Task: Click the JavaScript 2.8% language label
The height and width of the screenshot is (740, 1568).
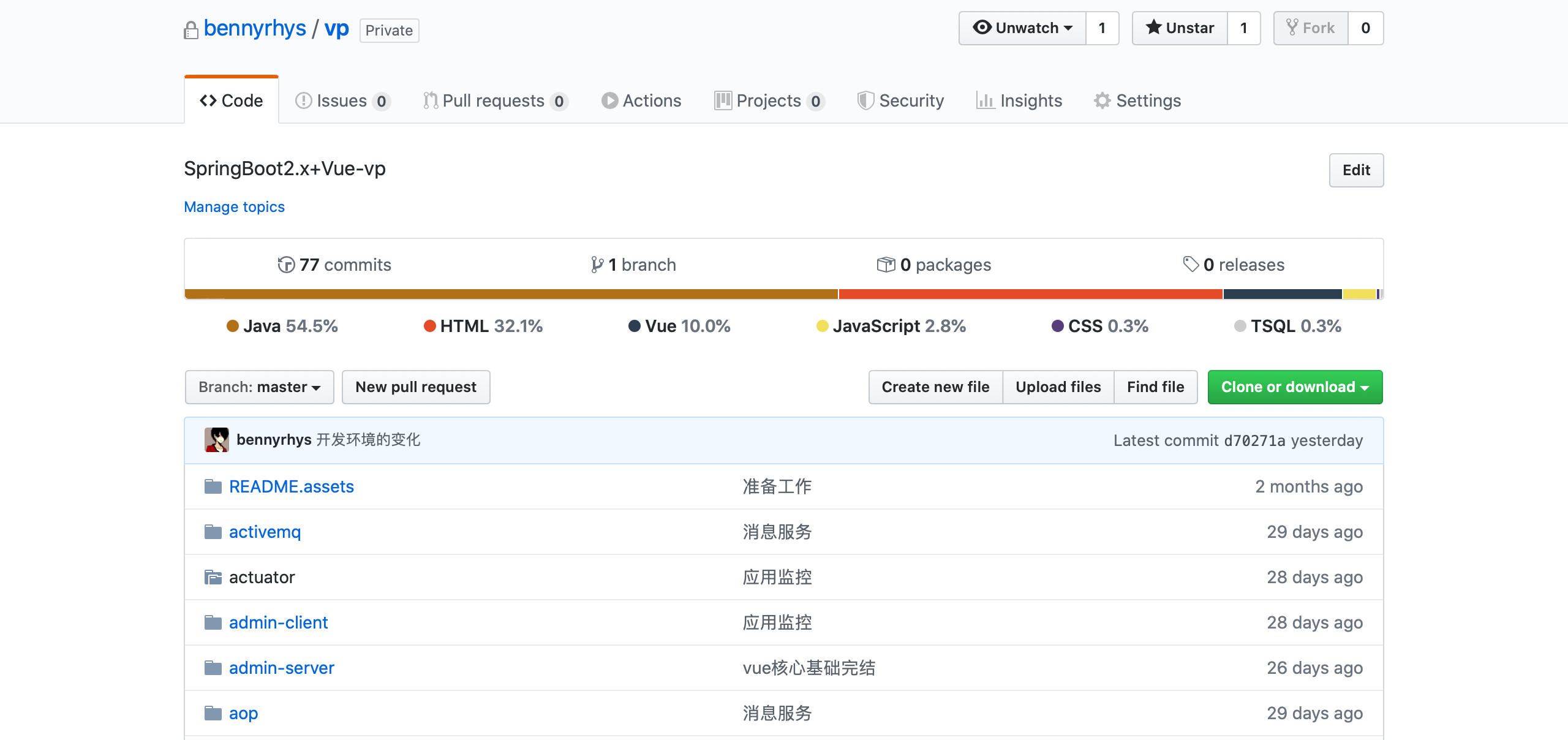Action: click(x=891, y=326)
